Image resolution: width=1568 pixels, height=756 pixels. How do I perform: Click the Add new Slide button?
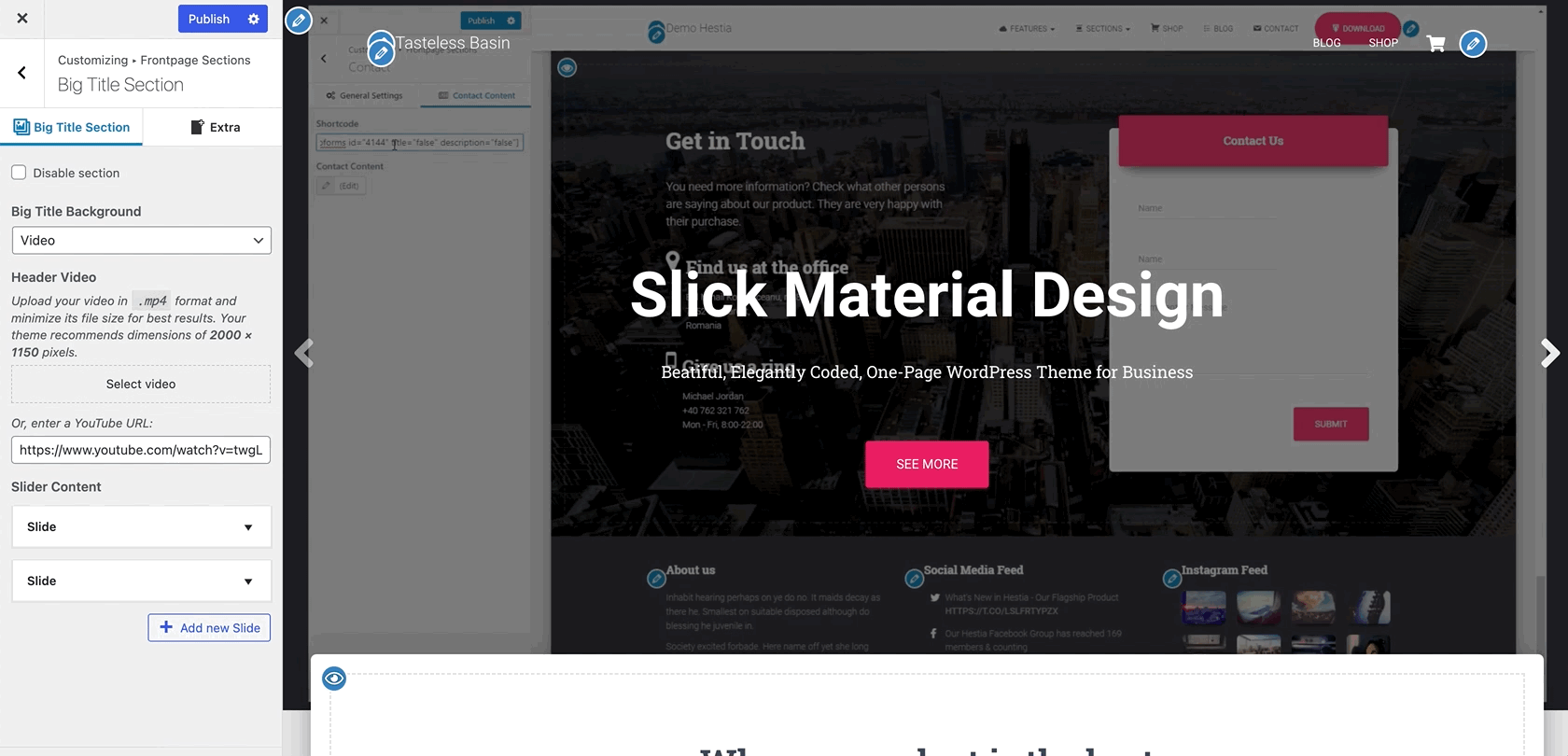click(209, 627)
